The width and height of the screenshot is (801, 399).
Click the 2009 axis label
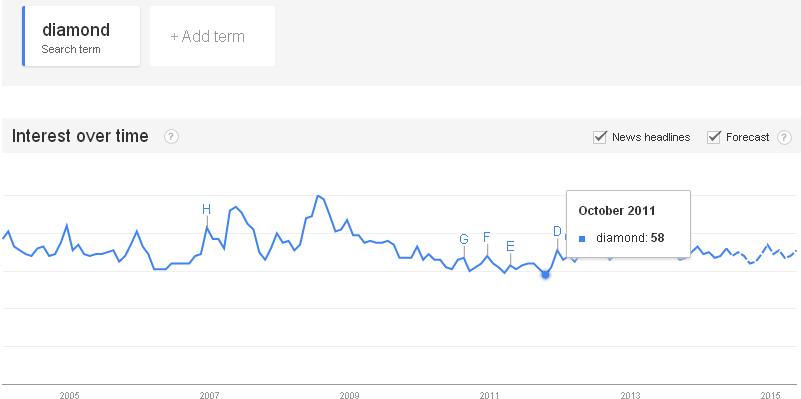349,395
